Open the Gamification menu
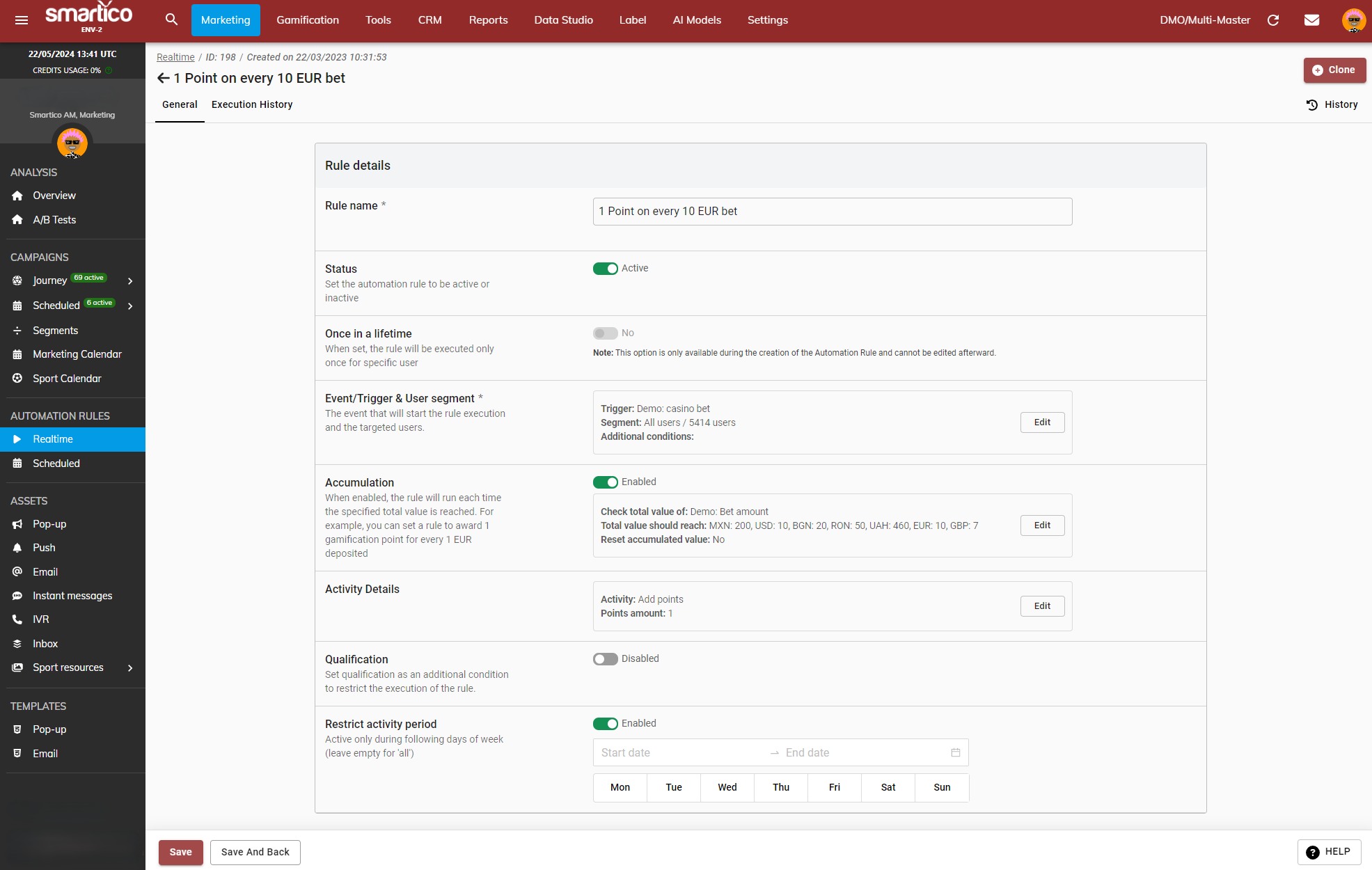The height and width of the screenshot is (870, 1372). (x=308, y=20)
